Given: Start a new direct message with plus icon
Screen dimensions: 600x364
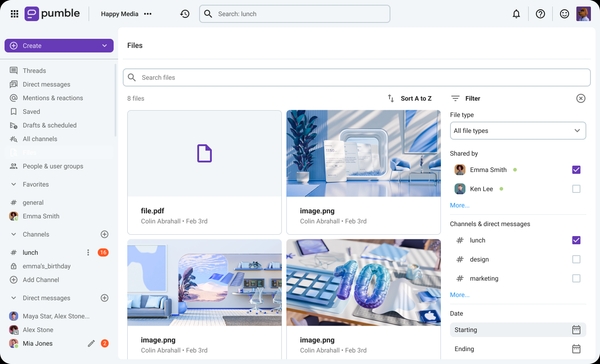Looking at the screenshot, I should [x=104, y=298].
